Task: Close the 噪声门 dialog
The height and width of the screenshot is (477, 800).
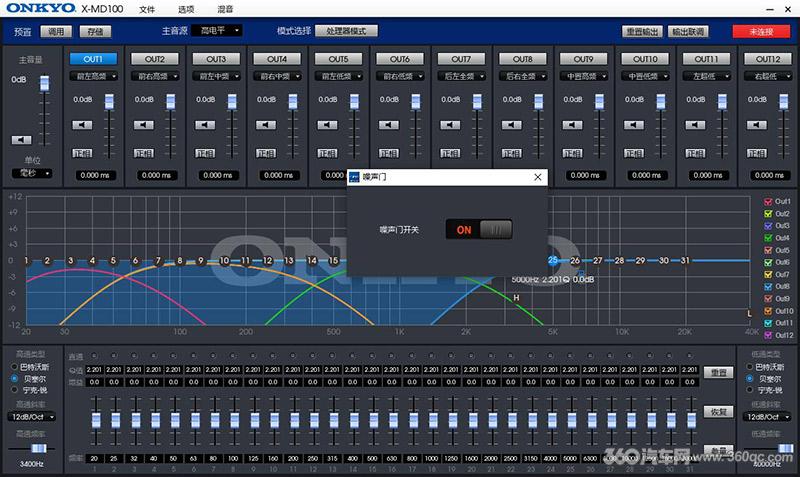Action: [538, 177]
